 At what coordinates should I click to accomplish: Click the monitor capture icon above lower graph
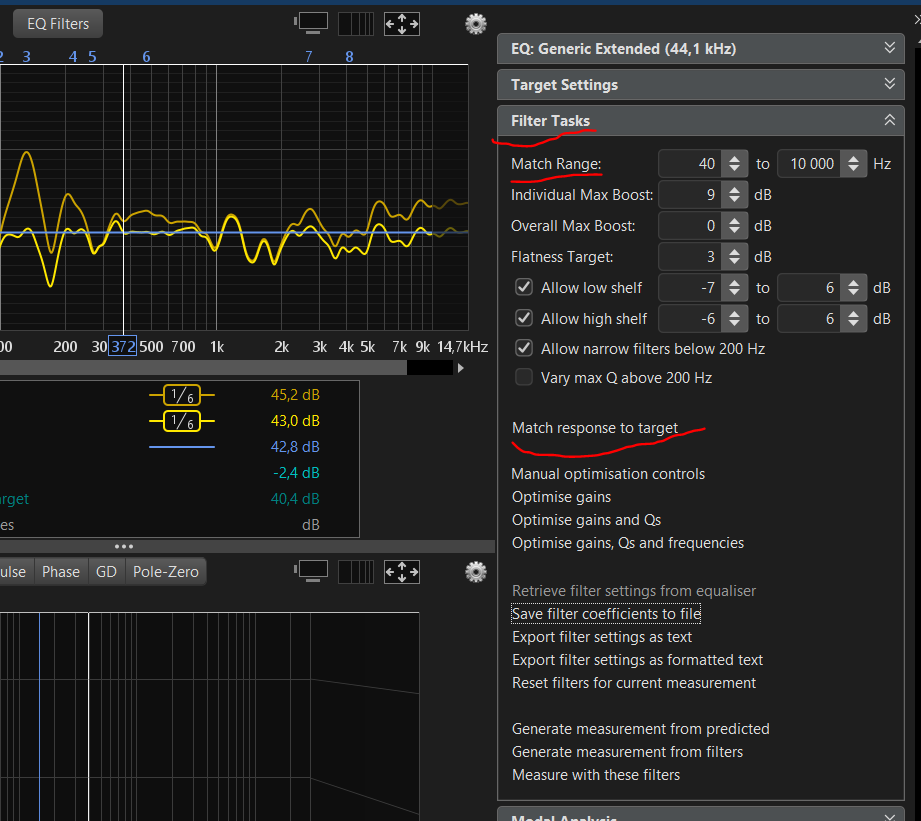312,571
